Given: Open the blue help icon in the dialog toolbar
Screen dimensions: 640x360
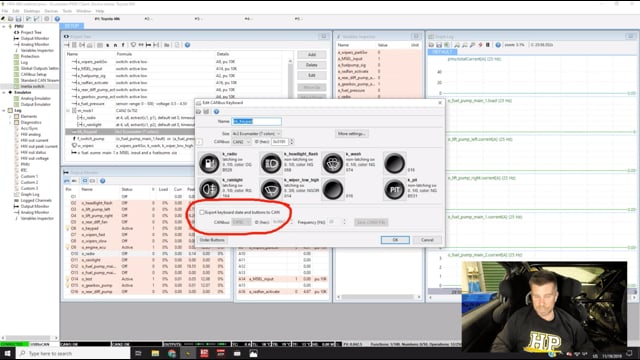Looking at the screenshot, I should click(x=216, y=111).
